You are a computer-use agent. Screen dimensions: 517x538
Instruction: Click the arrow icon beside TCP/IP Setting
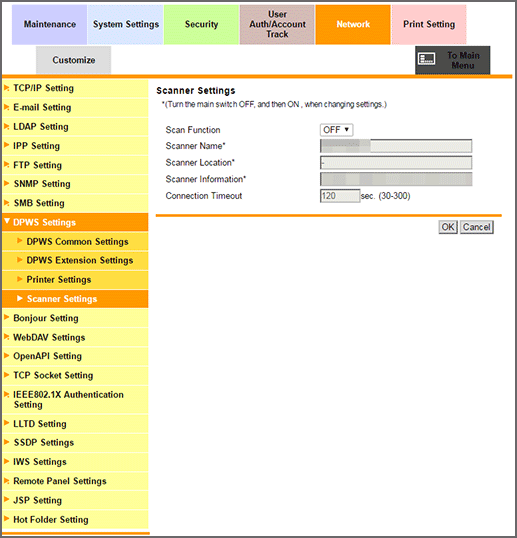pos(6,88)
